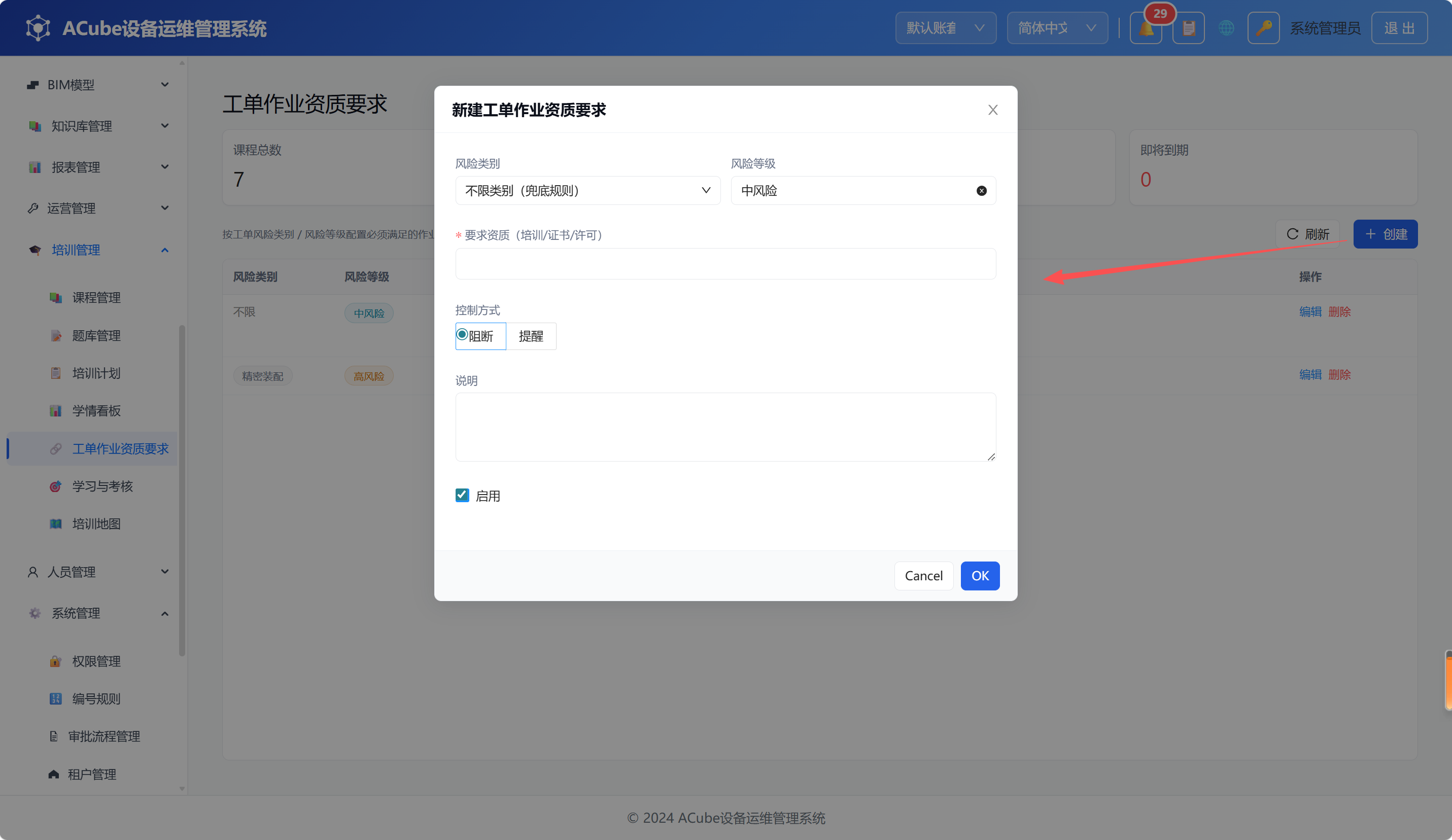Expand the 报表管理 menu
This screenshot has width=1452, height=840.
(x=97, y=167)
